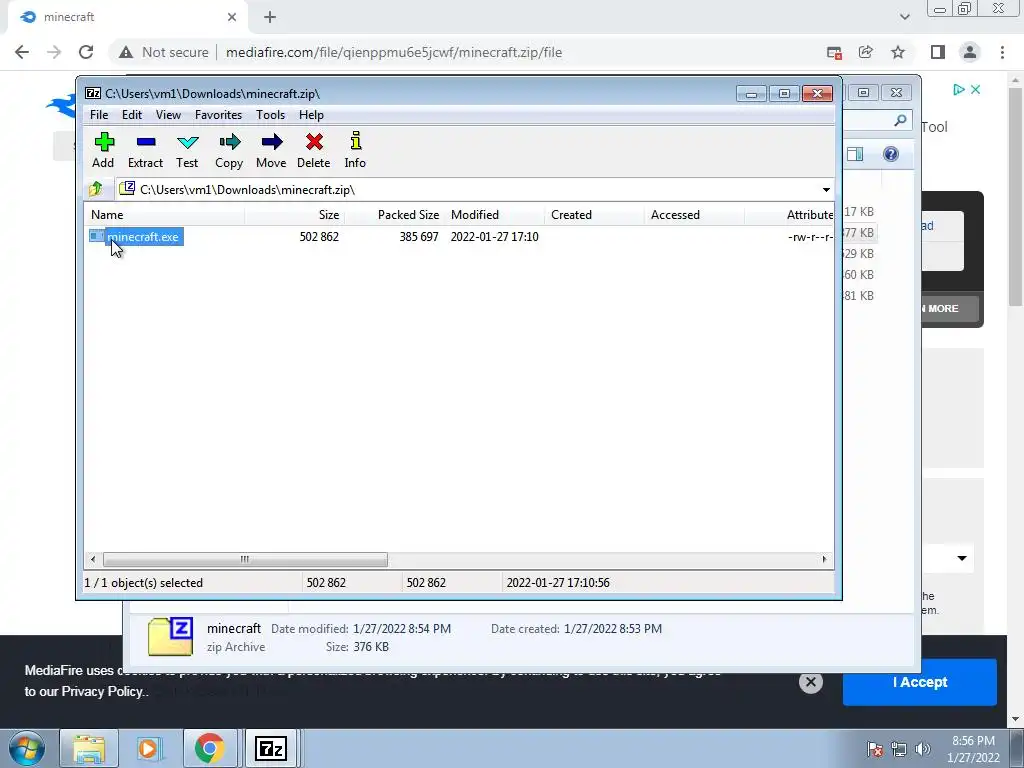Click the horizontal scrollbar left arrow
The width and height of the screenshot is (1024, 768).
click(93, 560)
